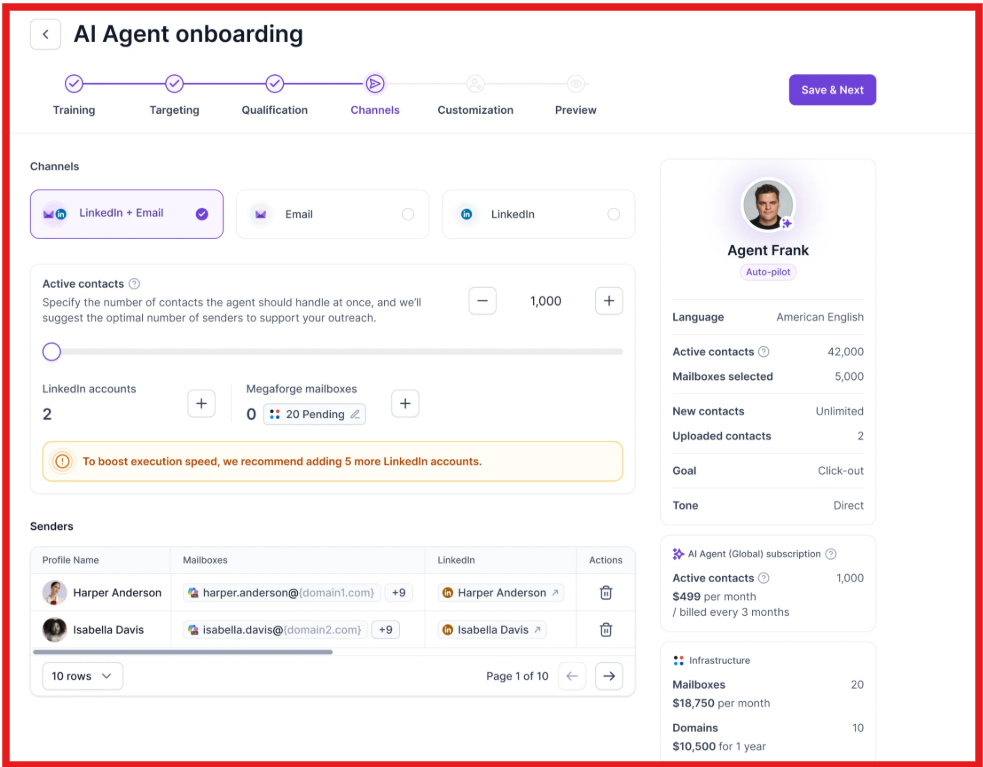This screenshot has height=767, width=983.
Task: Click the Save & Next button
Action: click(832, 89)
